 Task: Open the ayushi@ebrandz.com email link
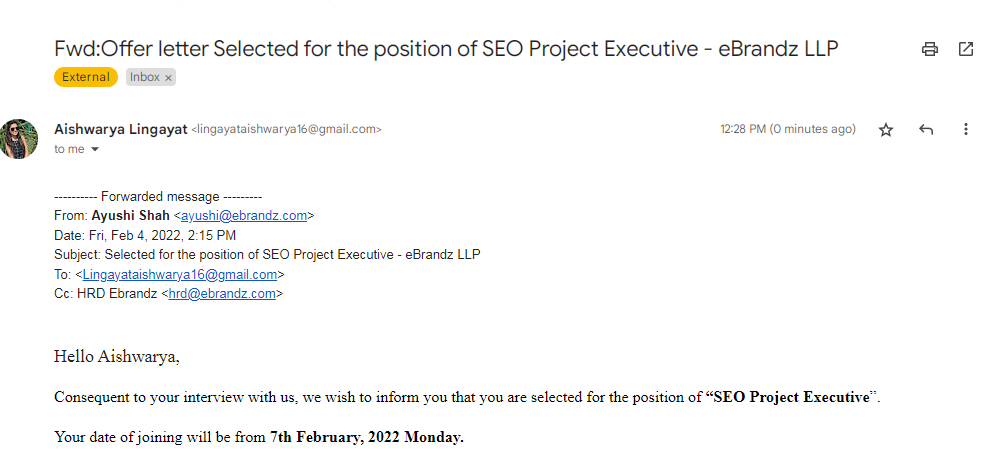click(244, 216)
